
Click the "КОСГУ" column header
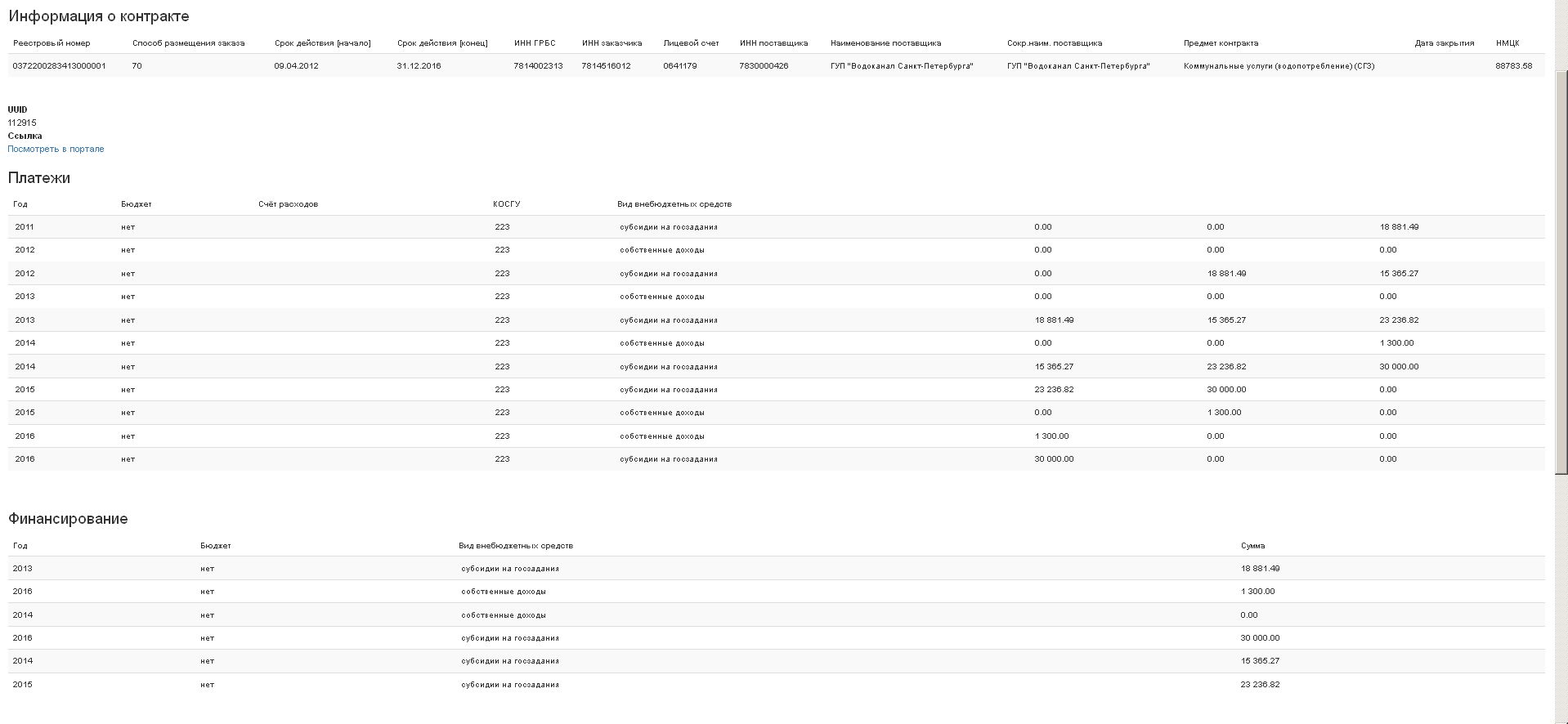506,204
